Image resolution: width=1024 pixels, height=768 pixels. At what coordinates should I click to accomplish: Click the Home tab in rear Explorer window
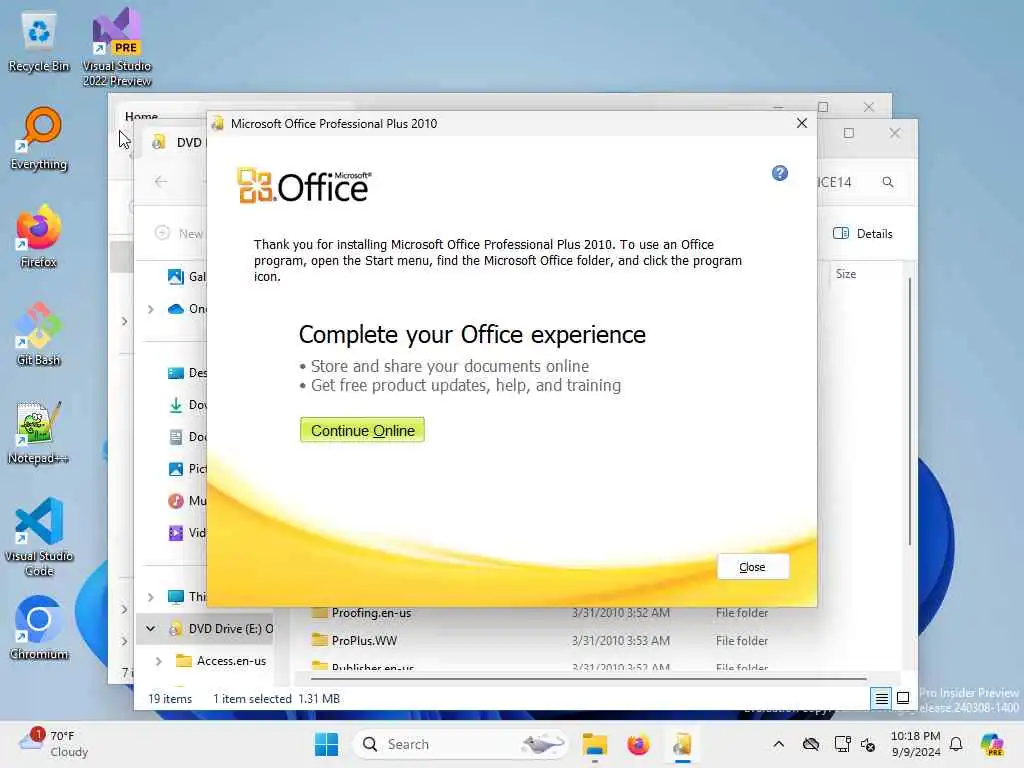pos(142,116)
